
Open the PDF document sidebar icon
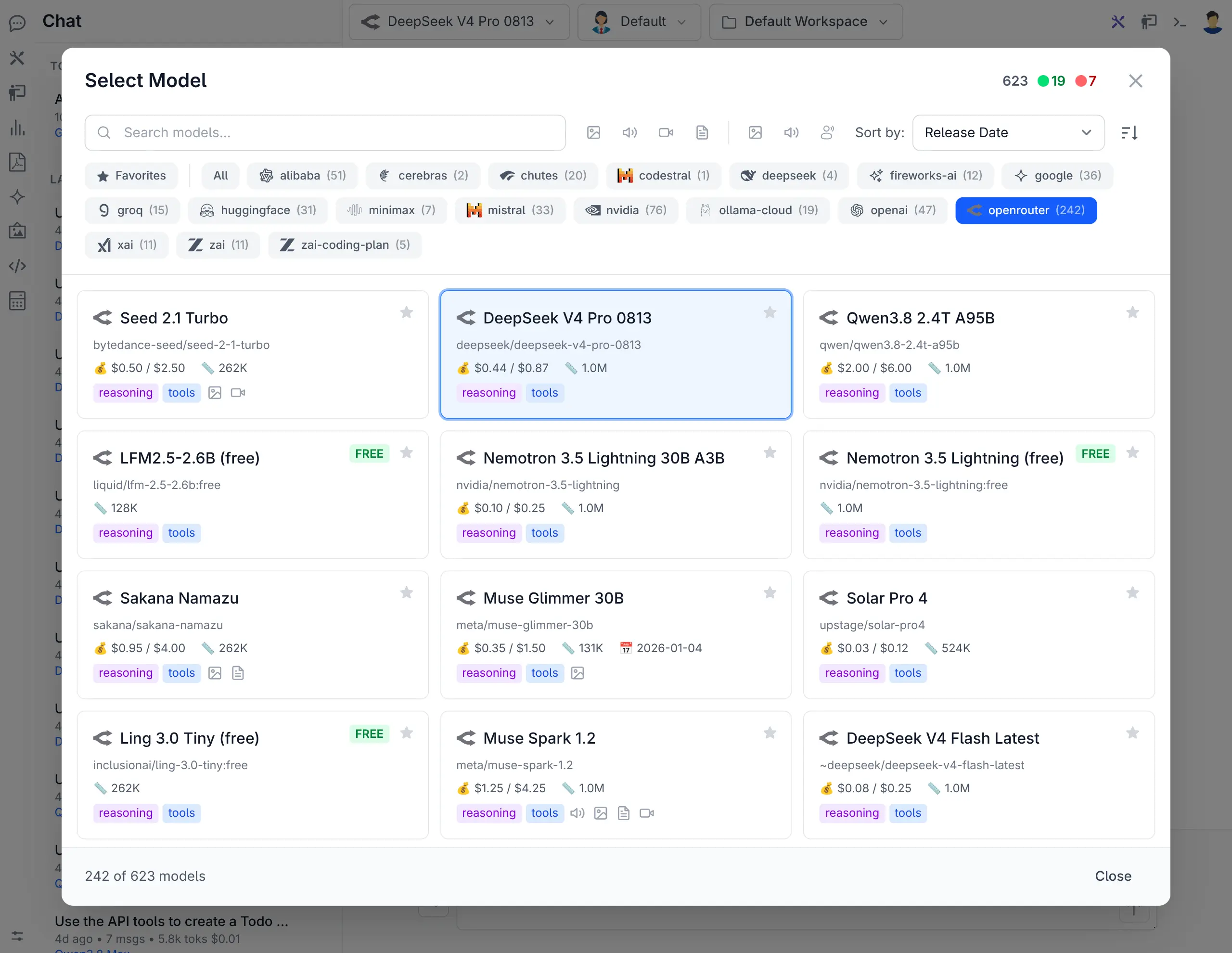[x=17, y=162]
